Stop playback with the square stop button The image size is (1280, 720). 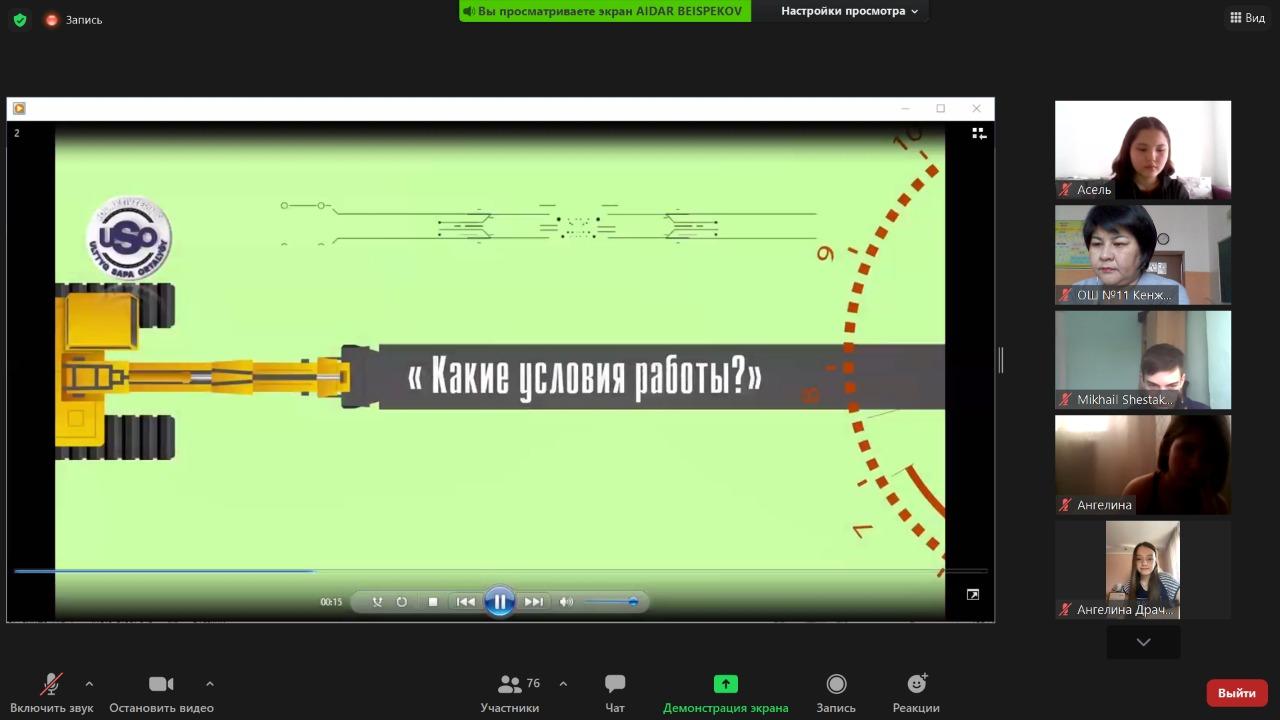click(433, 602)
